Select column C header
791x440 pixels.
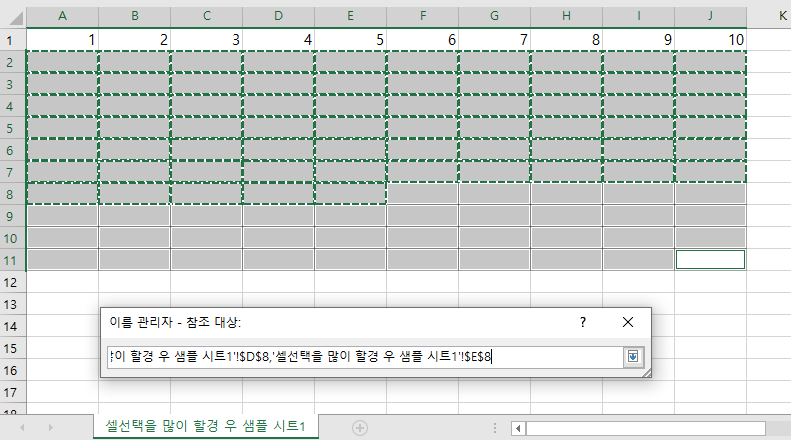[207, 17]
